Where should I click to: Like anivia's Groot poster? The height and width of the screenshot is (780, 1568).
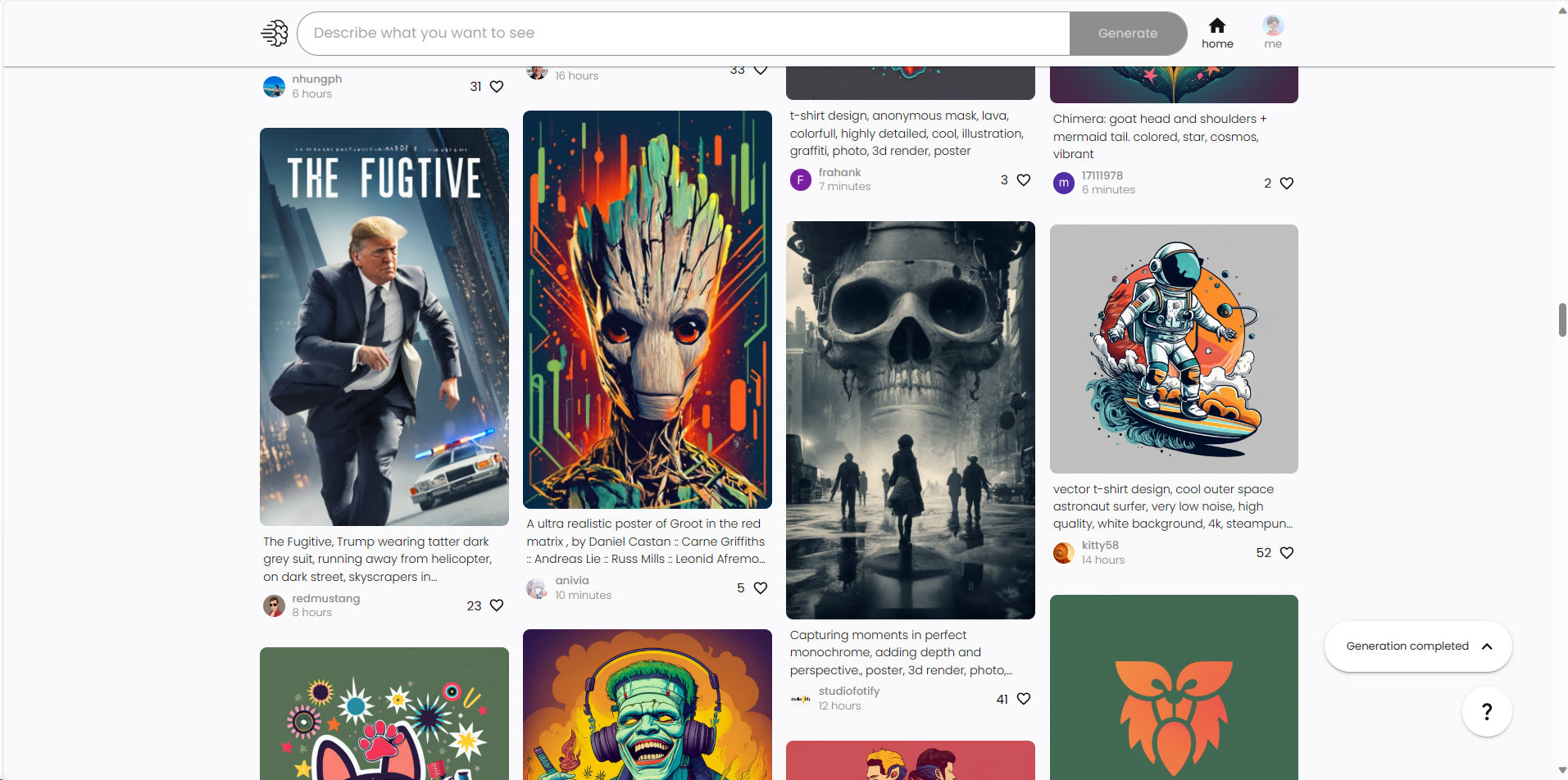click(x=761, y=587)
